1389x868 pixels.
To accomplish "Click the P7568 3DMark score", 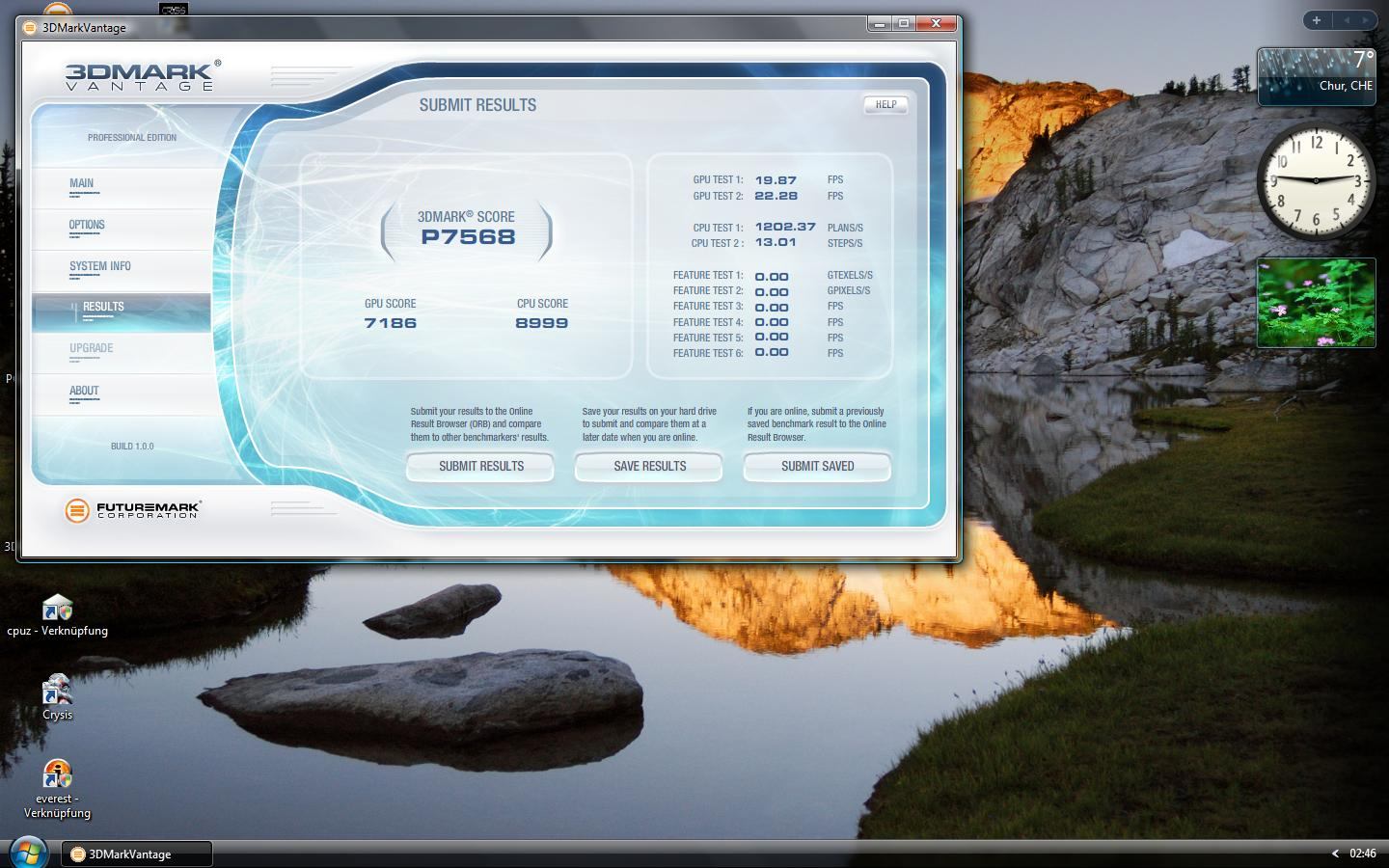I will coord(468,237).
